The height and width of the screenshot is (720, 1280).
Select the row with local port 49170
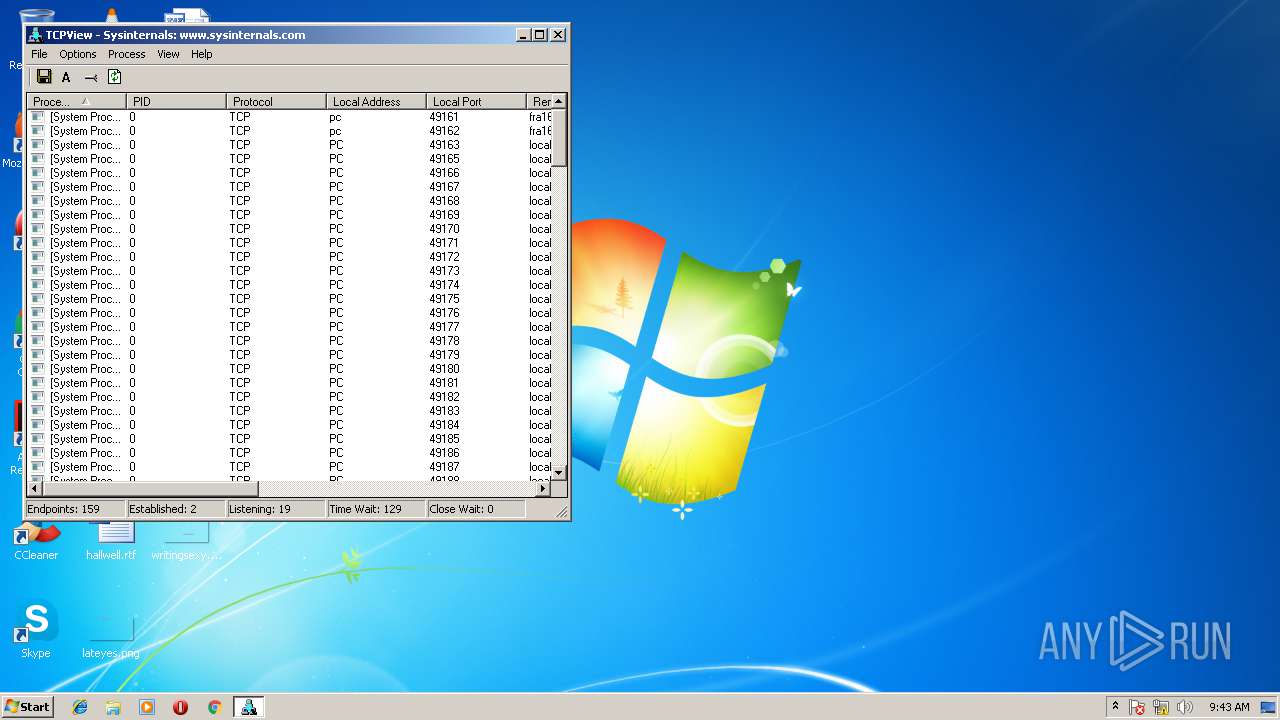pyautogui.click(x=289, y=229)
